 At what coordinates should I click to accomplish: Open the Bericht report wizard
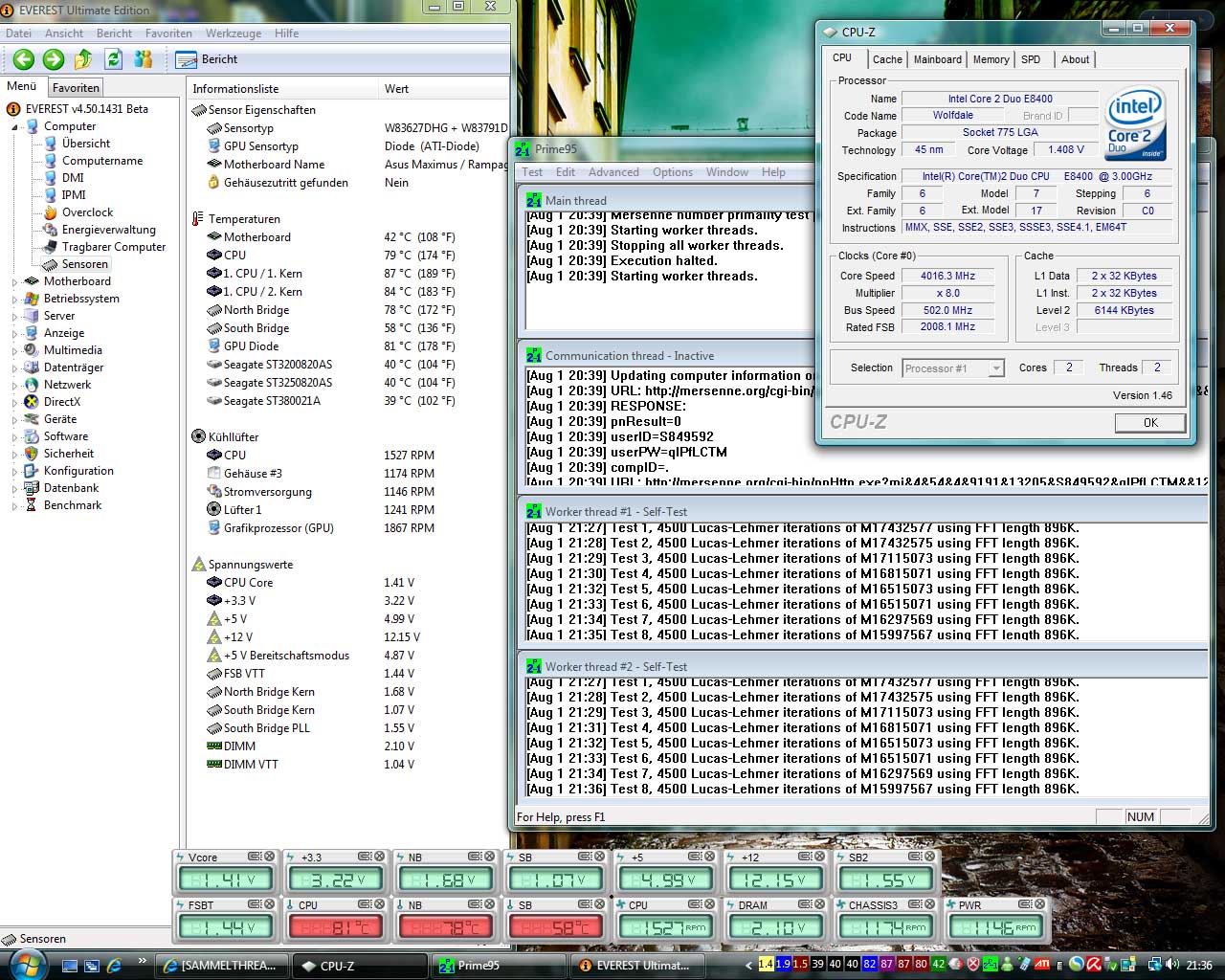[x=207, y=59]
